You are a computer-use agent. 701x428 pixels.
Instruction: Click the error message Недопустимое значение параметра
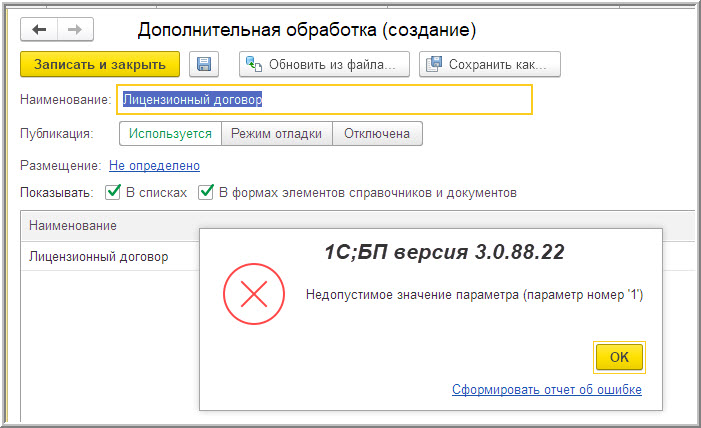474,295
